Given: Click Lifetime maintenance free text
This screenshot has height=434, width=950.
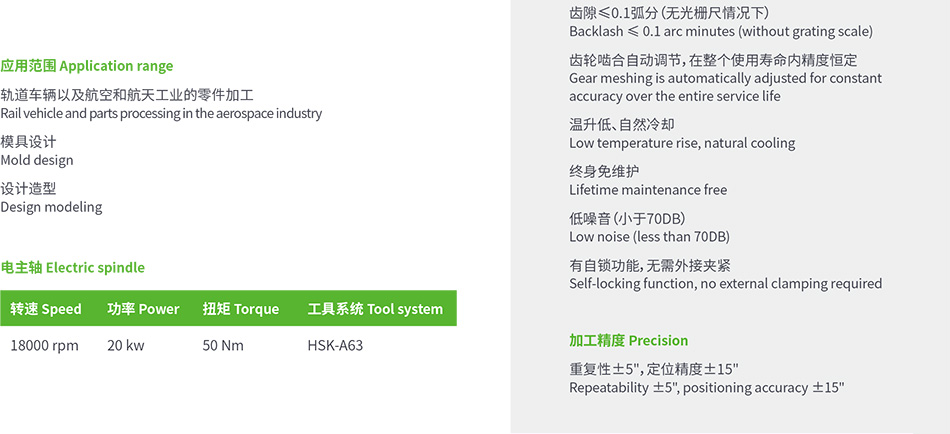Looking at the screenshot, I should [x=648, y=190].
